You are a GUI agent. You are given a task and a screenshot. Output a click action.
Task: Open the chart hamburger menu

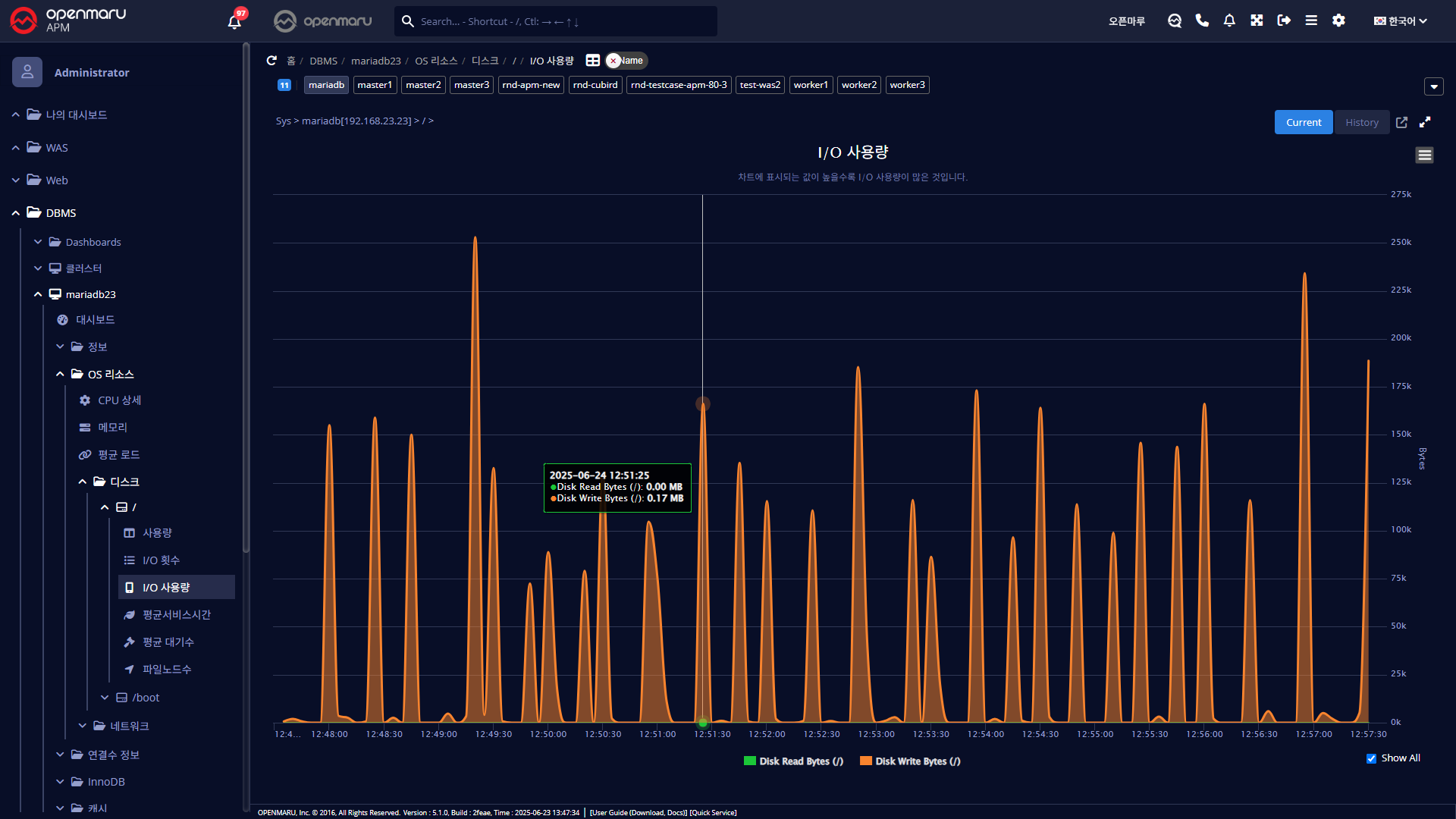click(x=1424, y=155)
